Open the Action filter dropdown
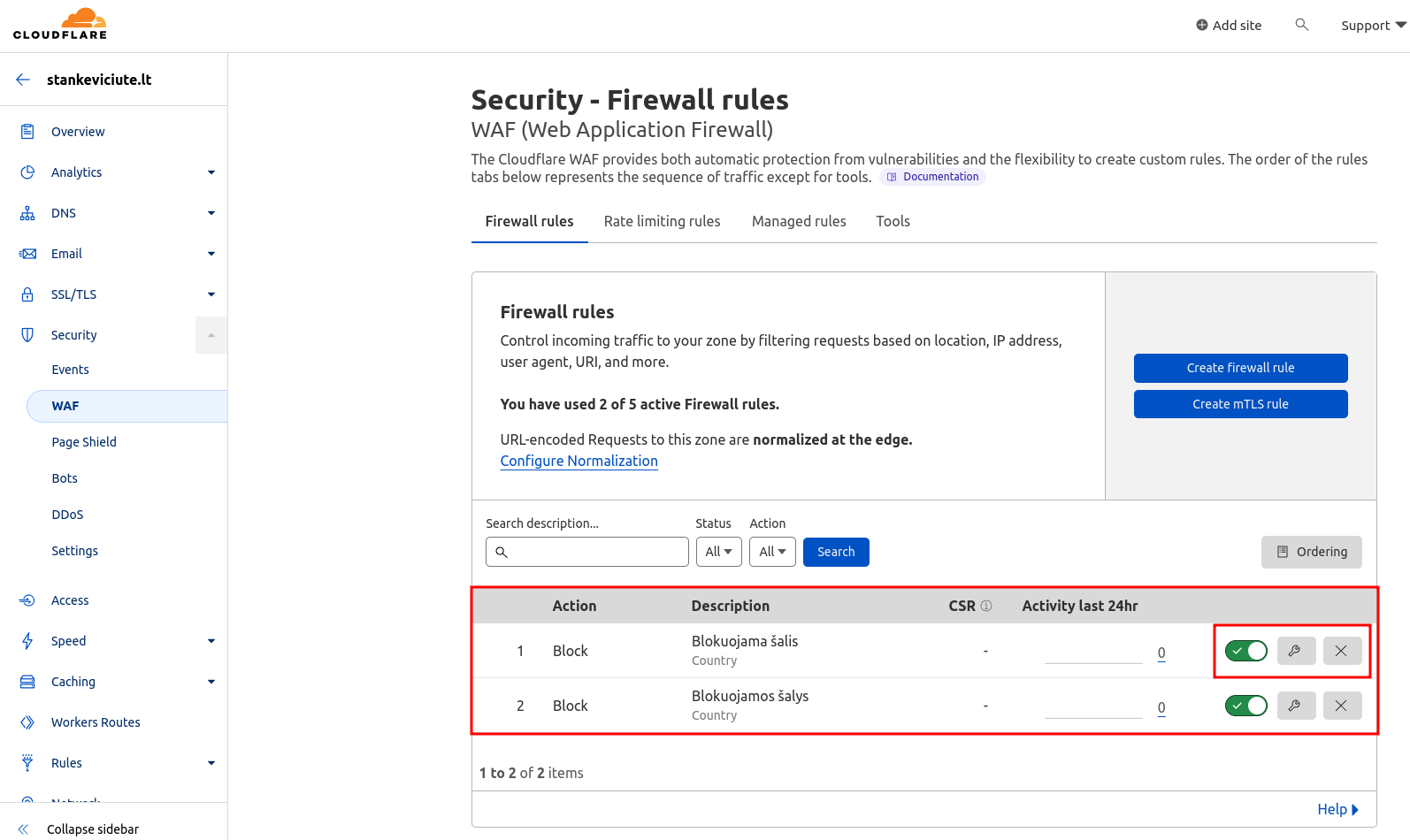Image resolution: width=1410 pixels, height=840 pixels. pyautogui.click(x=772, y=552)
